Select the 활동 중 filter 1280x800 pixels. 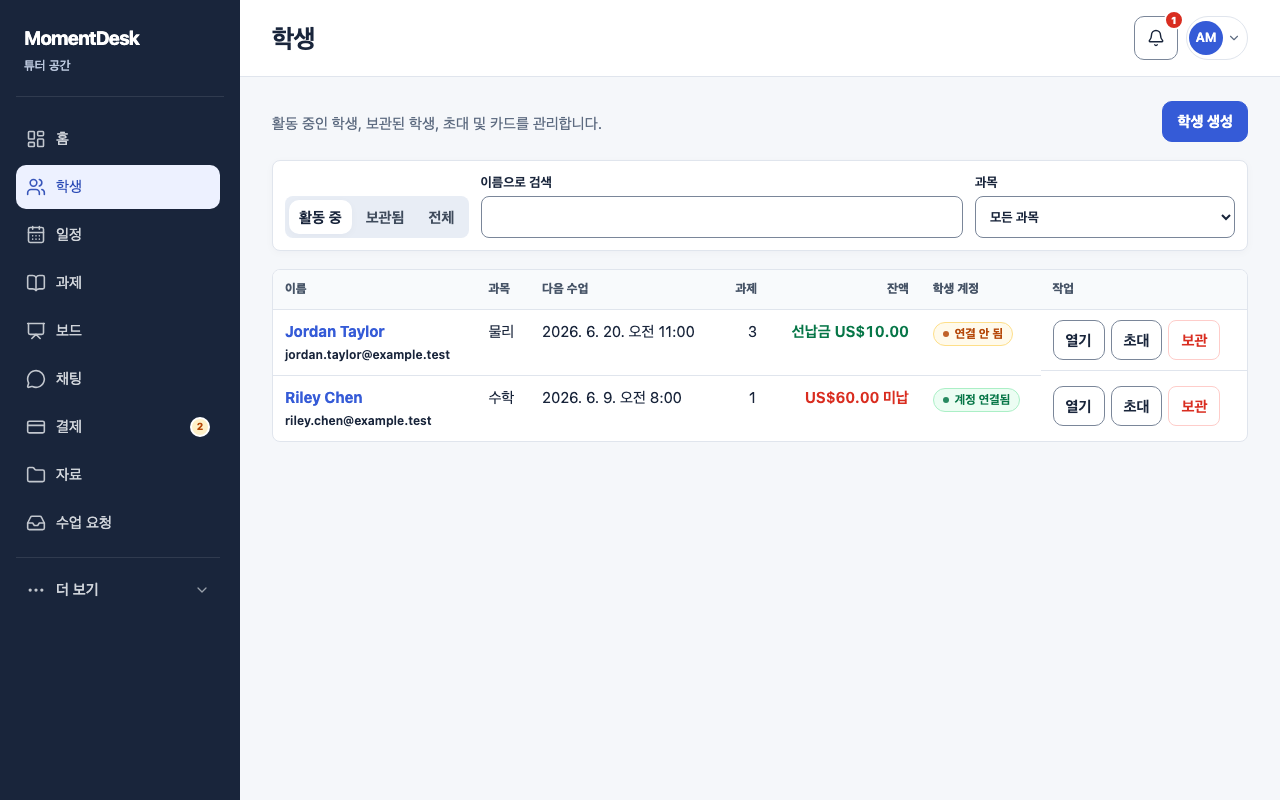click(x=320, y=217)
